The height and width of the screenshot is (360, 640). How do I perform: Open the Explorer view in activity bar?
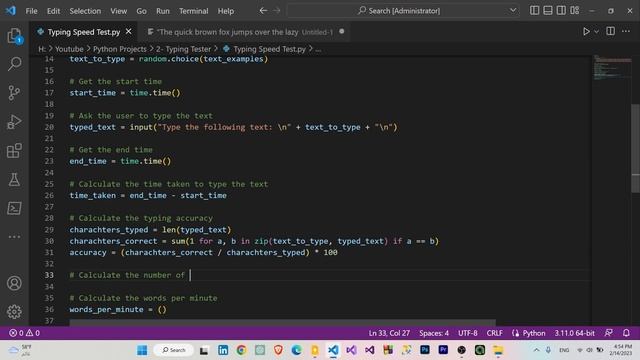click(x=15, y=36)
